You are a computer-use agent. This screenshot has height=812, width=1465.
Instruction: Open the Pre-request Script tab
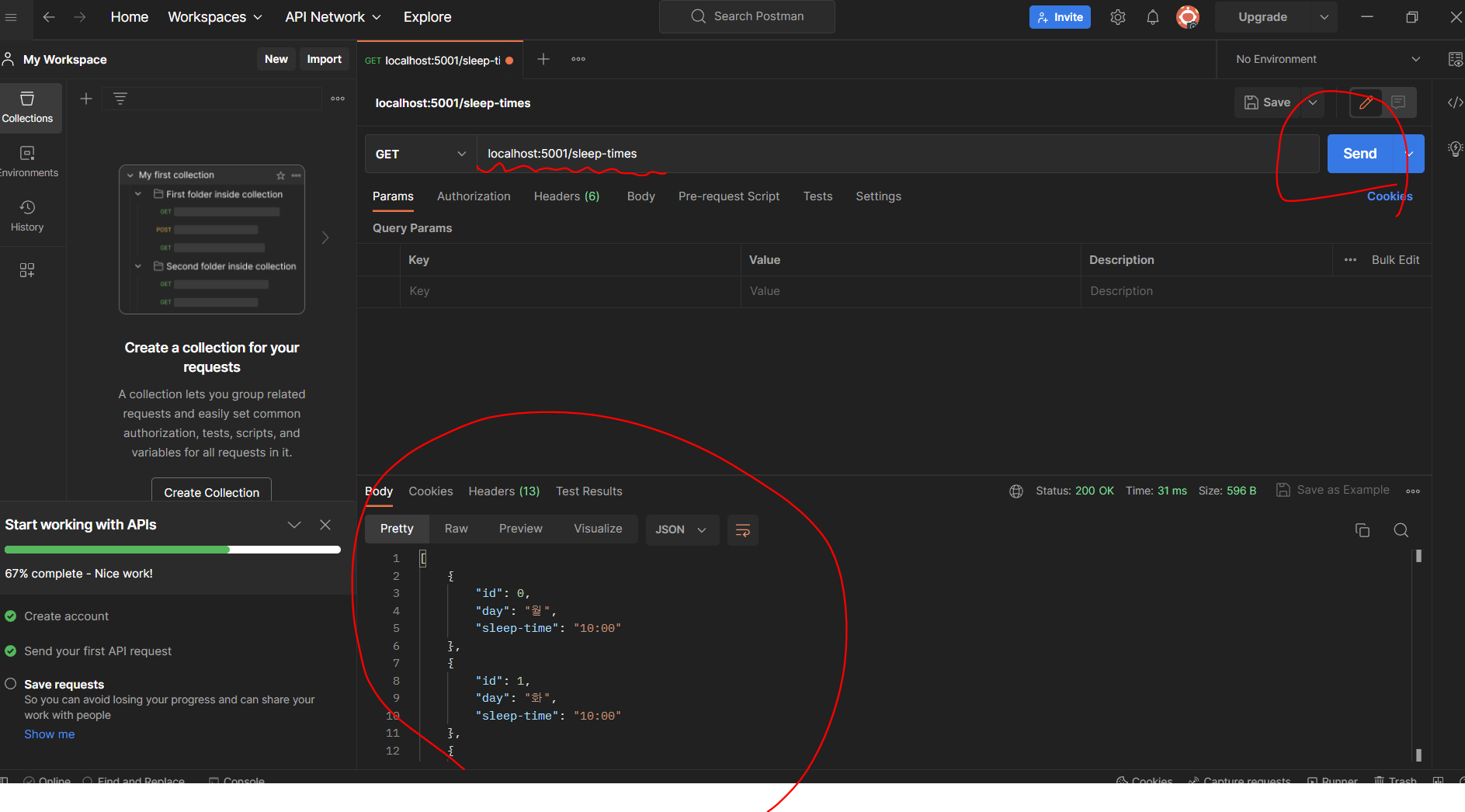(729, 196)
